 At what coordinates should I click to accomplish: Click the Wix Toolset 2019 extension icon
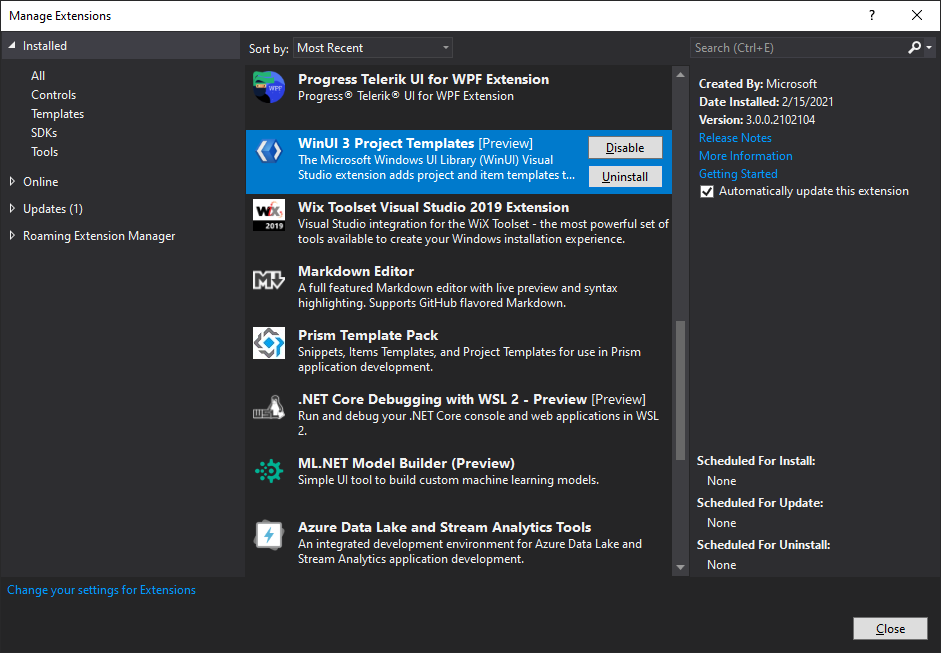pos(269,215)
